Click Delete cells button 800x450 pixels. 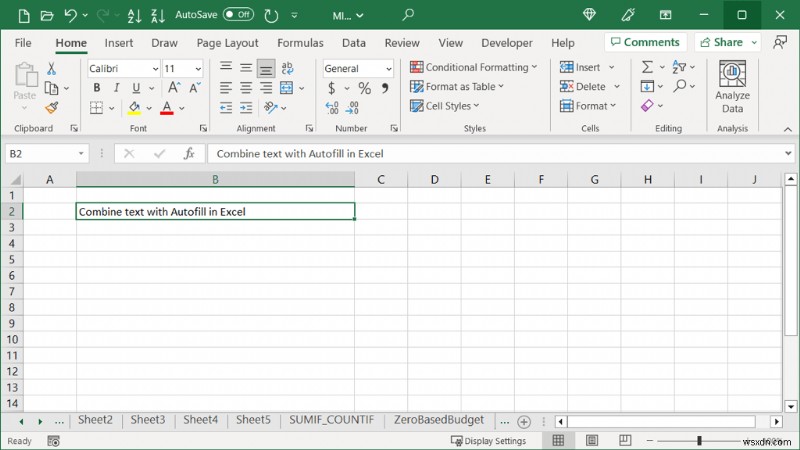click(583, 87)
